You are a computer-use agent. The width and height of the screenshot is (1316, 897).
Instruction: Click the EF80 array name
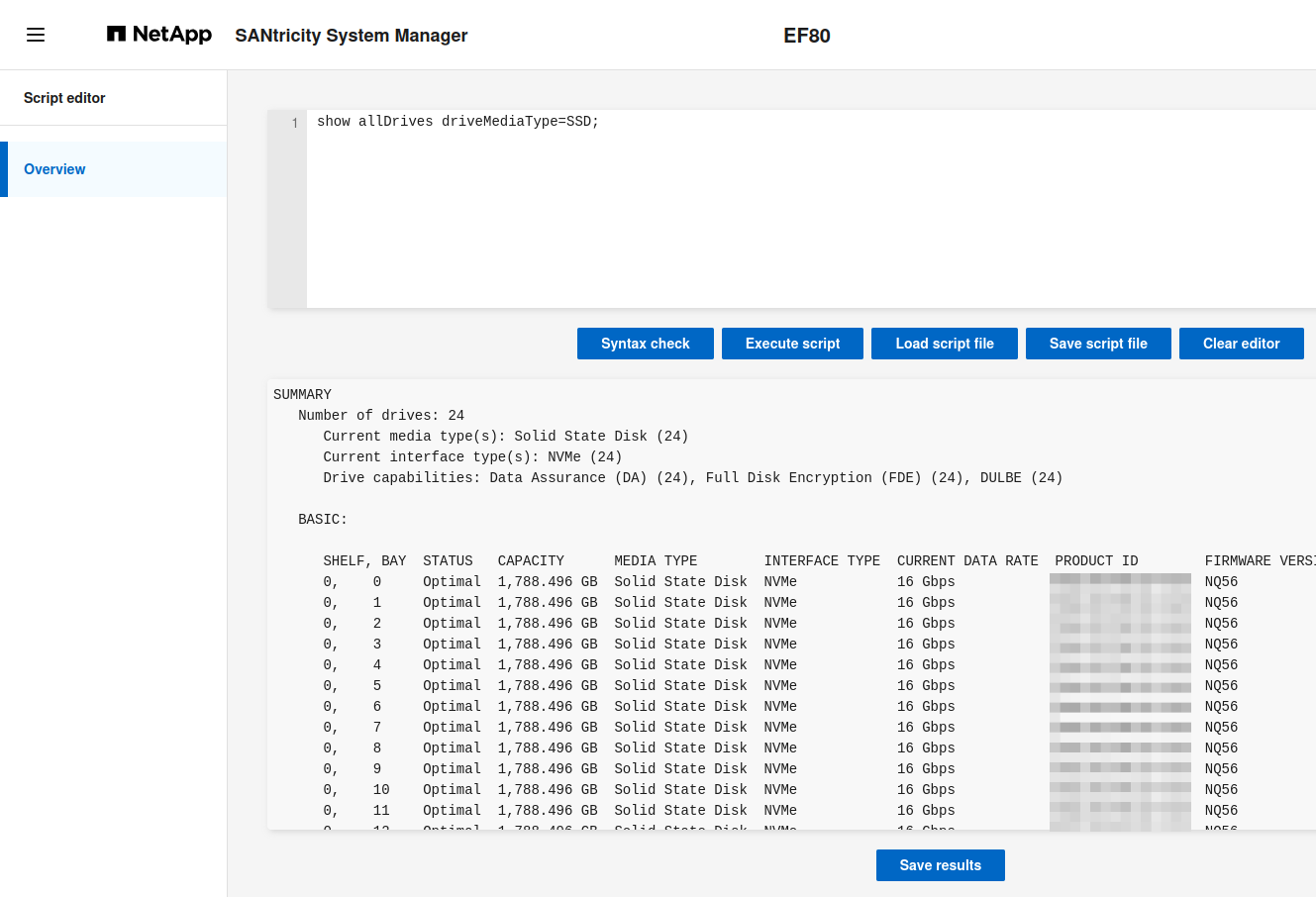(x=807, y=36)
